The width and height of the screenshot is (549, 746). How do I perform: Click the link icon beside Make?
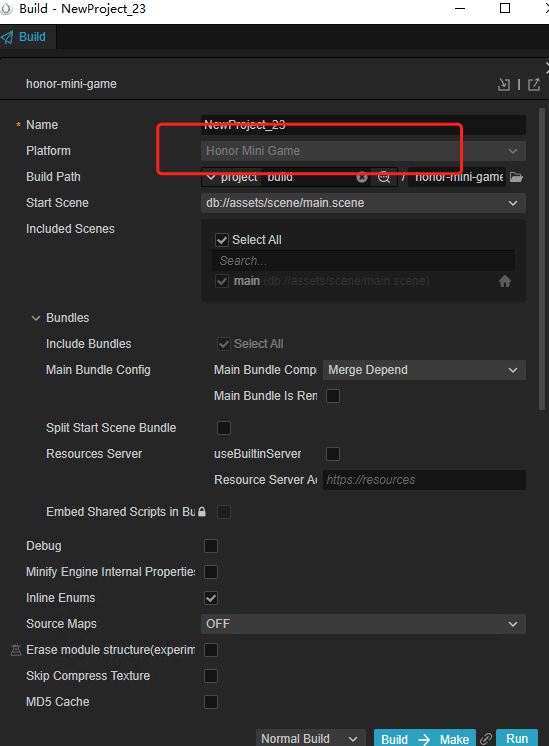point(486,739)
